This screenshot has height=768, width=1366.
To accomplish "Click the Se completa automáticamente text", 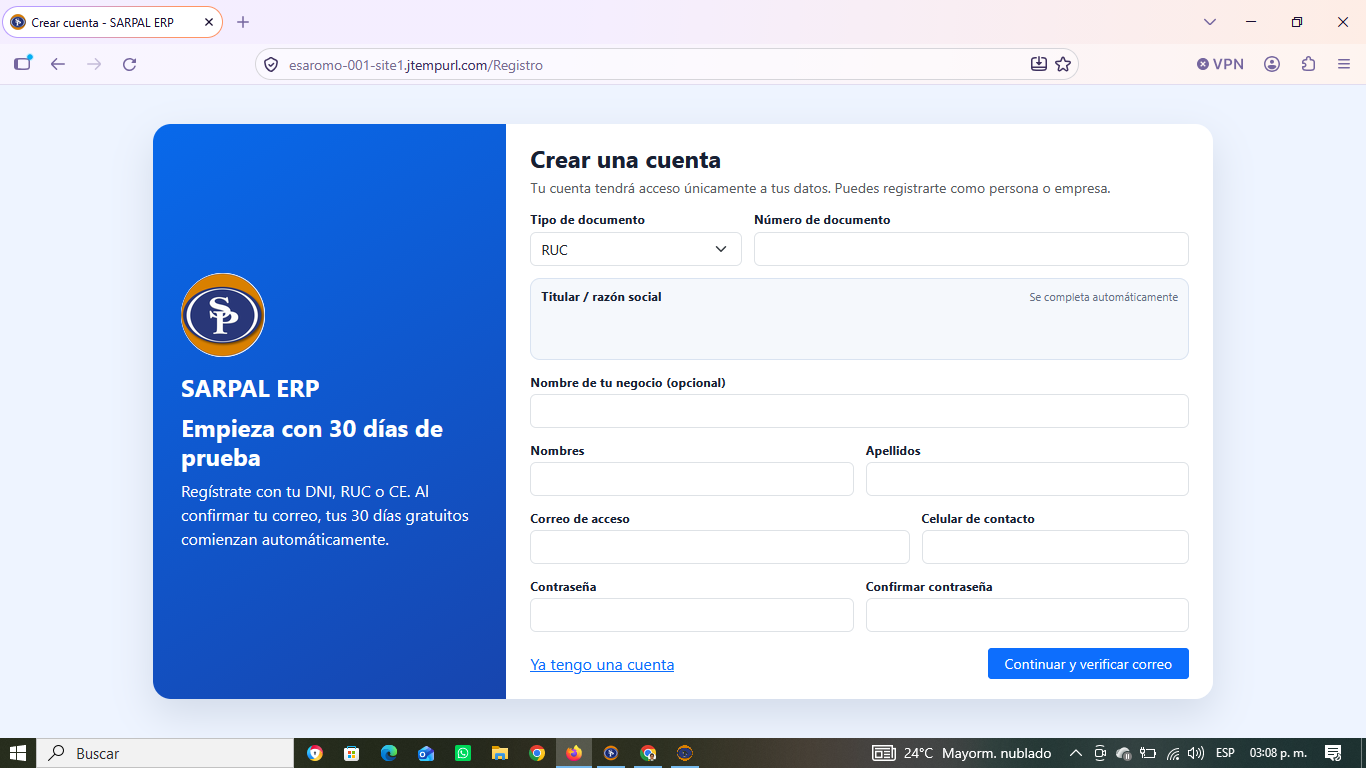I will 1103,297.
